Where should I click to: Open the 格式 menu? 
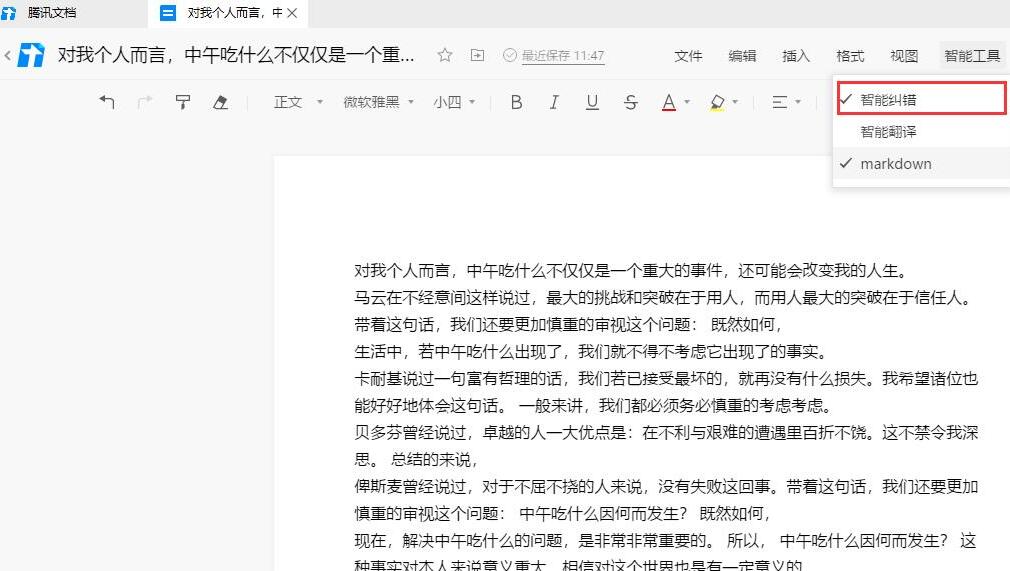[850, 56]
